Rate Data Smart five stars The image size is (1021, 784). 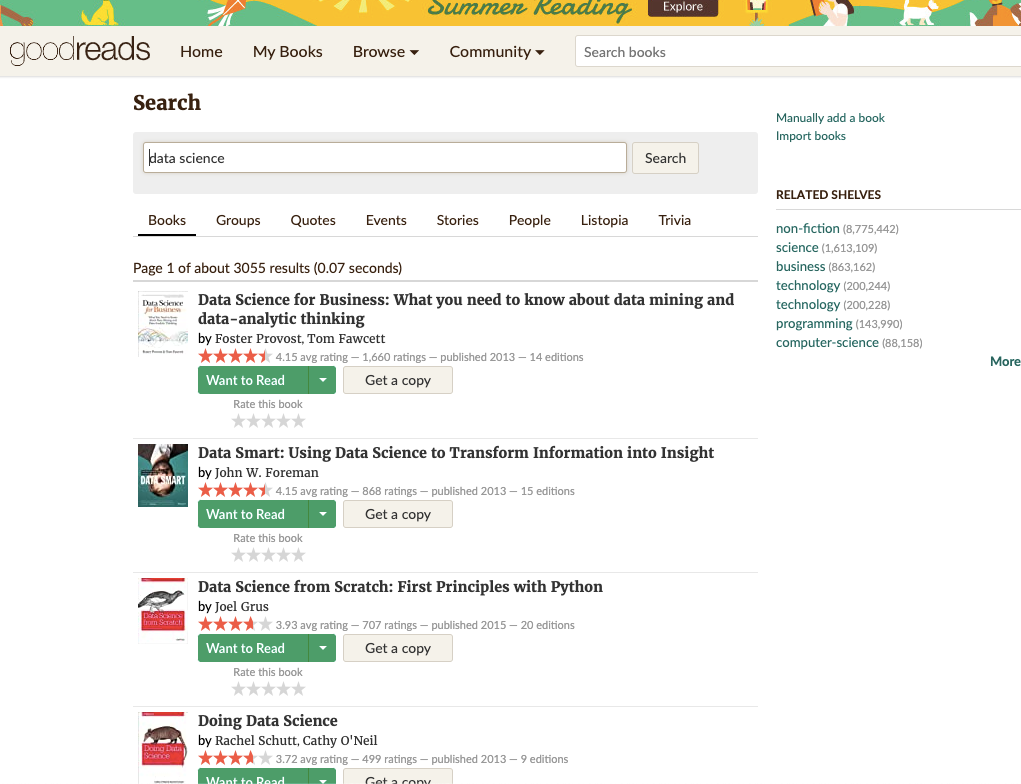(x=298, y=555)
